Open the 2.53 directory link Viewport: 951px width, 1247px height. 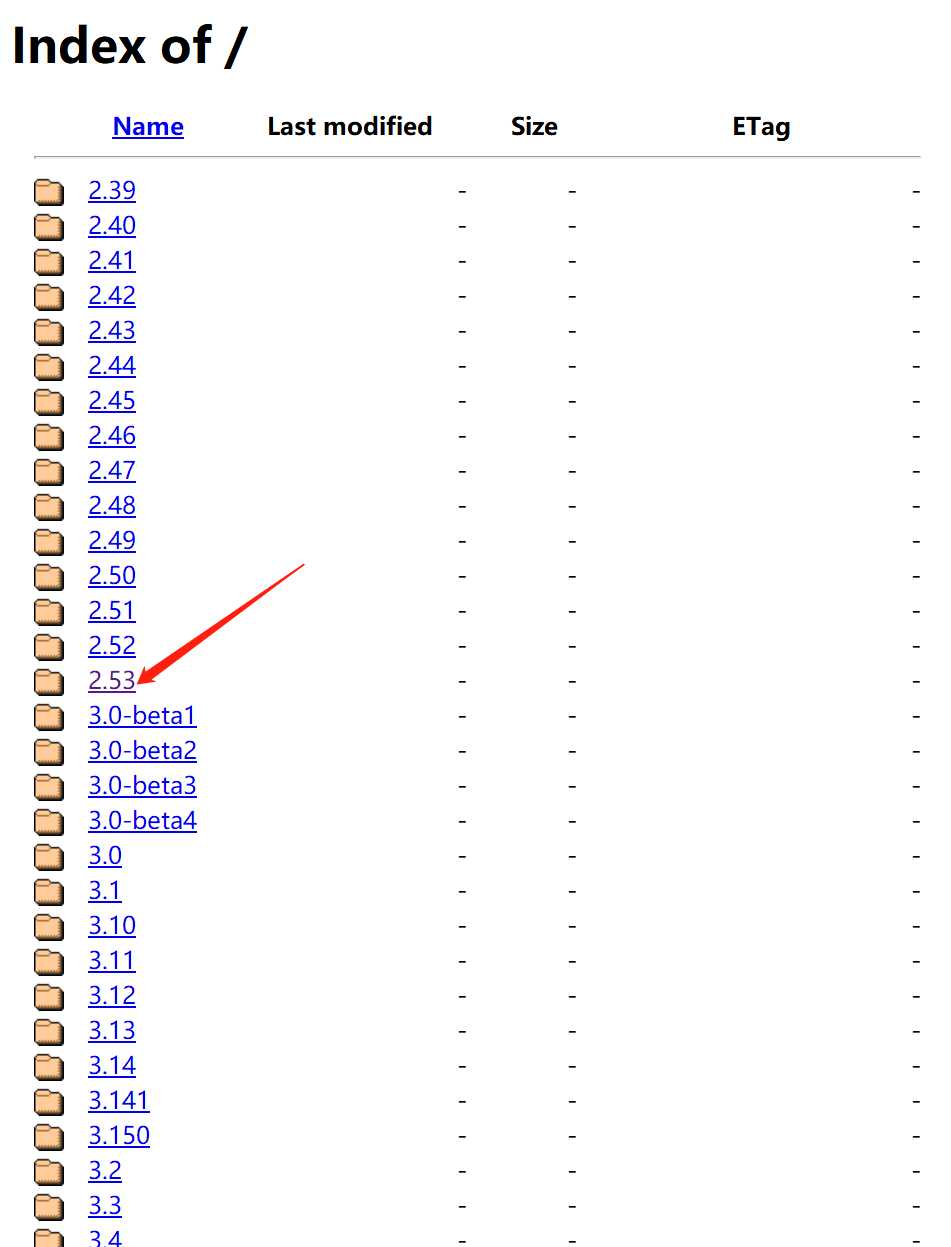click(x=112, y=680)
